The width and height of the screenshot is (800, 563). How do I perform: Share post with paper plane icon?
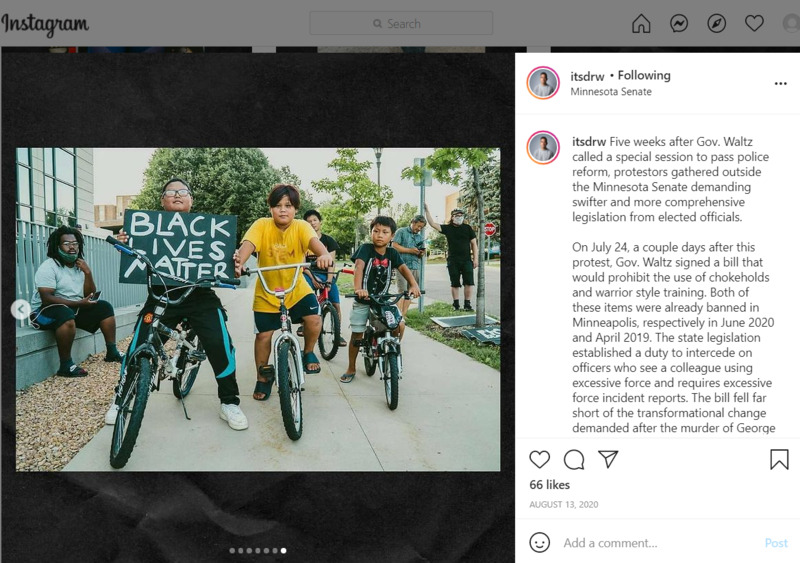[x=608, y=459]
